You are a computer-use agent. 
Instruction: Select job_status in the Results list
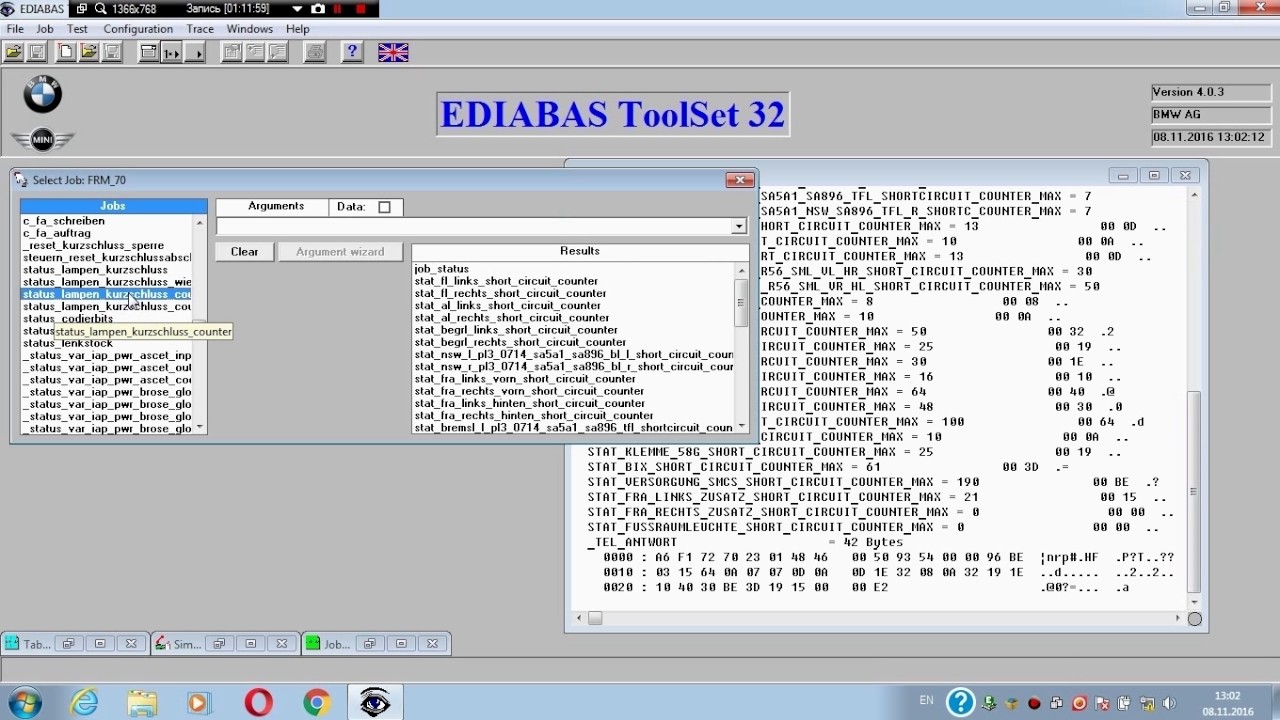click(x=442, y=269)
